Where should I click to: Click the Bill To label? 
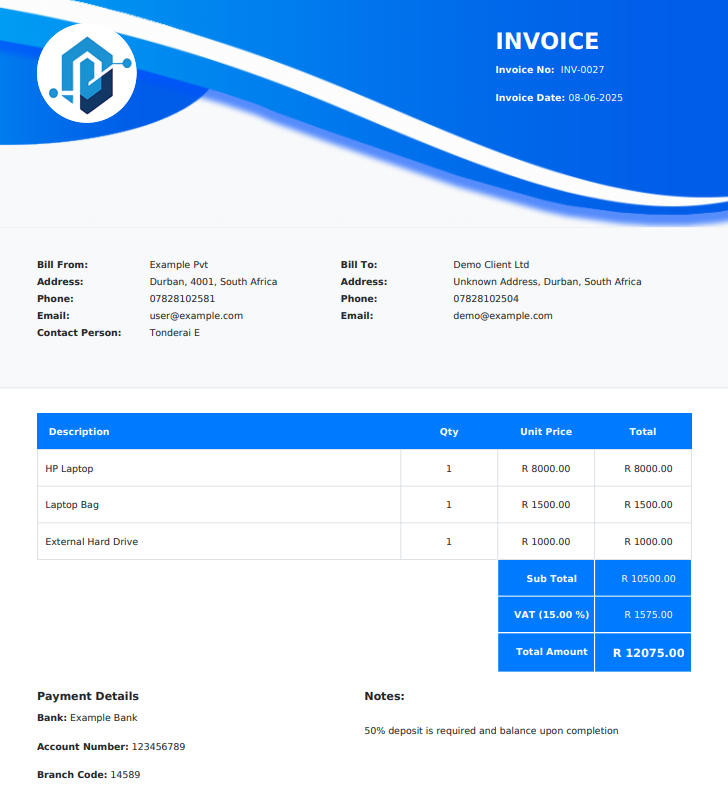pos(359,265)
